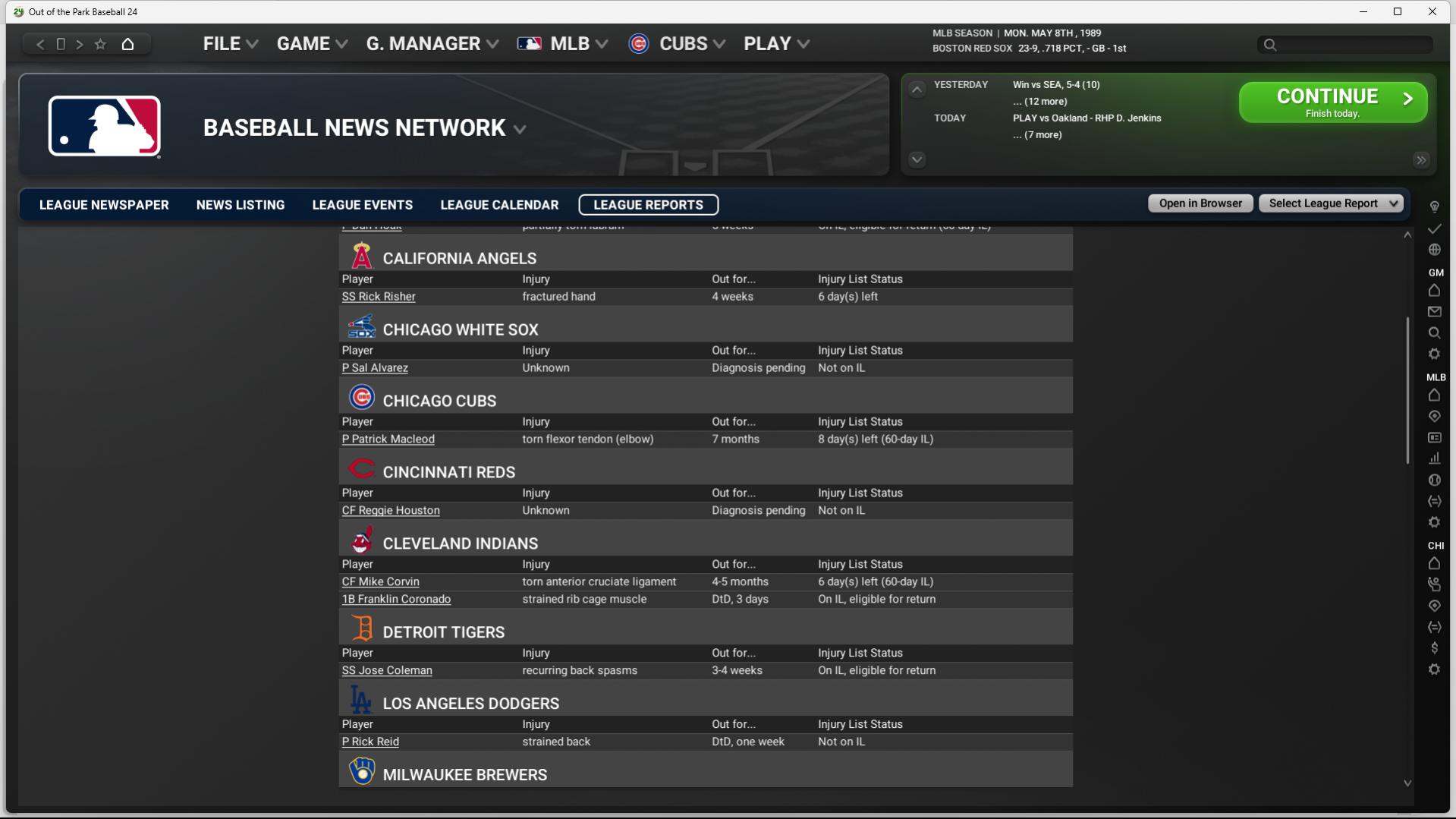Click the checkmark icon in right sidebar

pyautogui.click(x=1434, y=228)
